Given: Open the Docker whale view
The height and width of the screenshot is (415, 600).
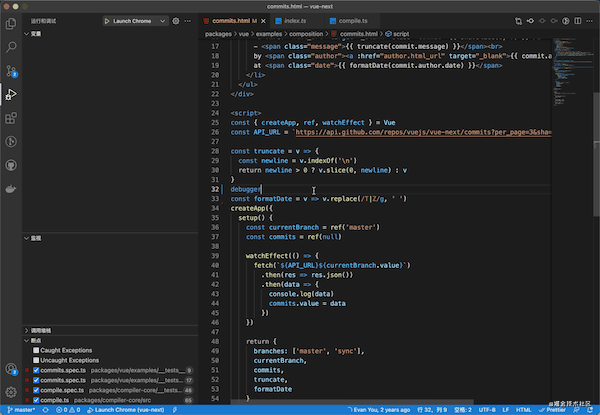Looking at the screenshot, I should [11, 189].
